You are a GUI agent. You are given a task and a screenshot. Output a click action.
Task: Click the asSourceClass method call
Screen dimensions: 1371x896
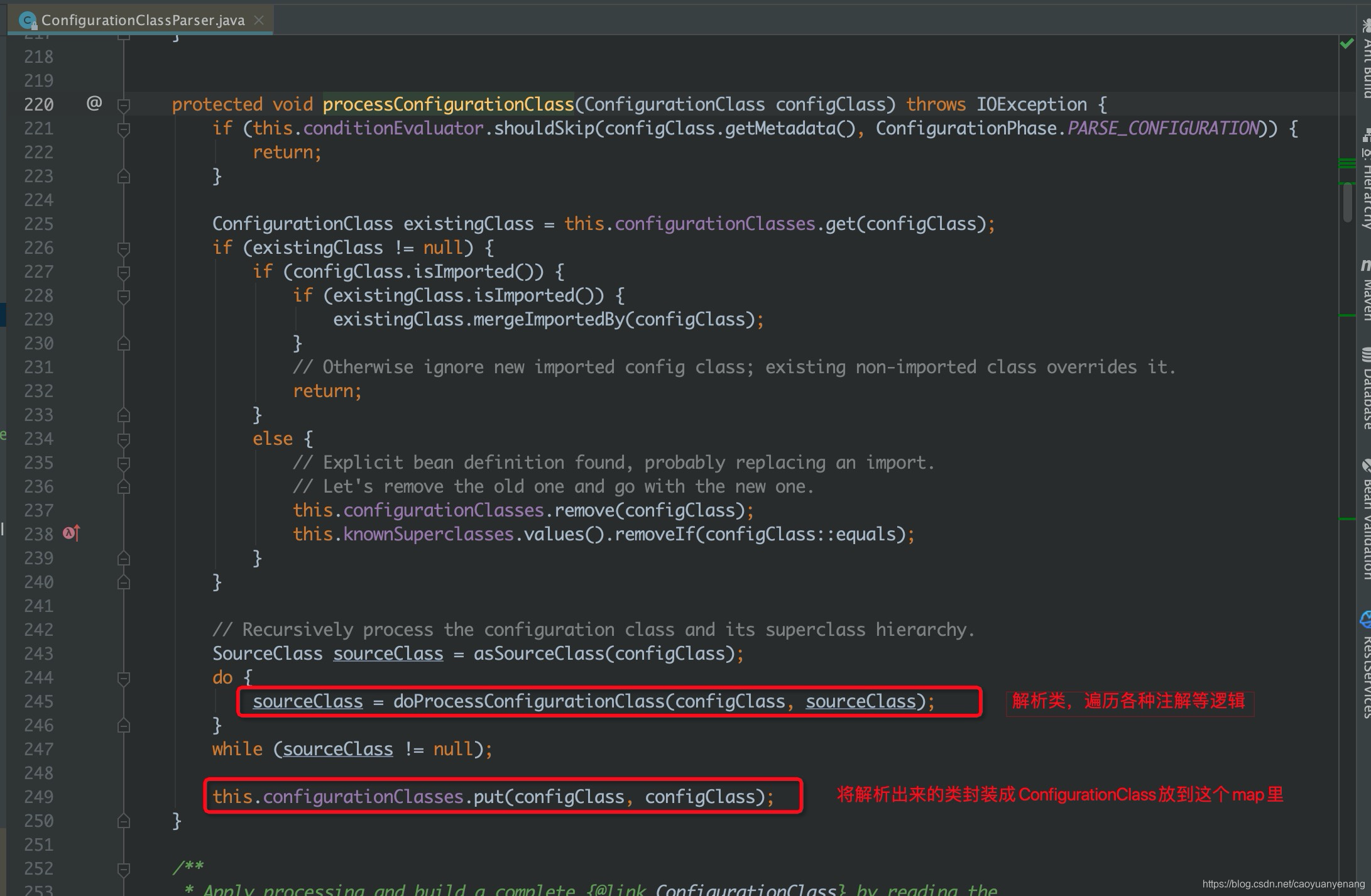coord(538,653)
